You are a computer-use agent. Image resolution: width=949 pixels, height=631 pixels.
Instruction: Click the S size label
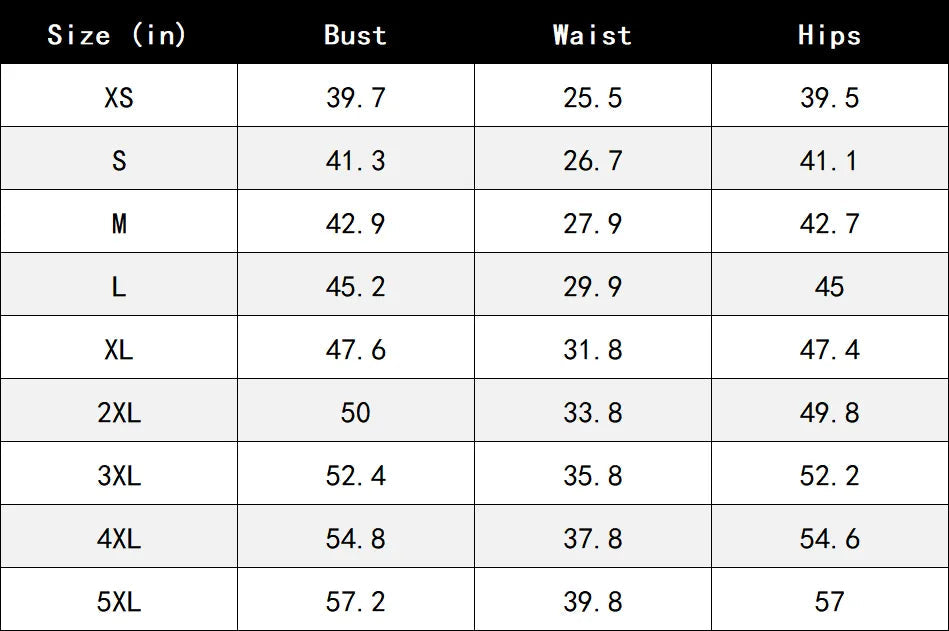coord(119,160)
